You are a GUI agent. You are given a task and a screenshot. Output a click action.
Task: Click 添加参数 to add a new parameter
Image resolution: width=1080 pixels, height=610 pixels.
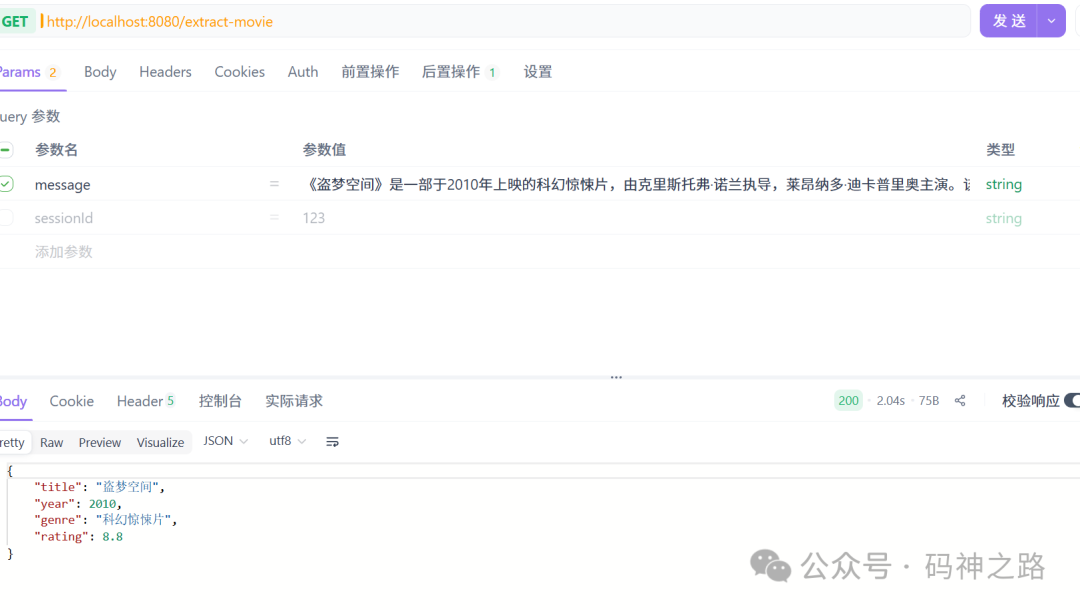tap(63, 251)
